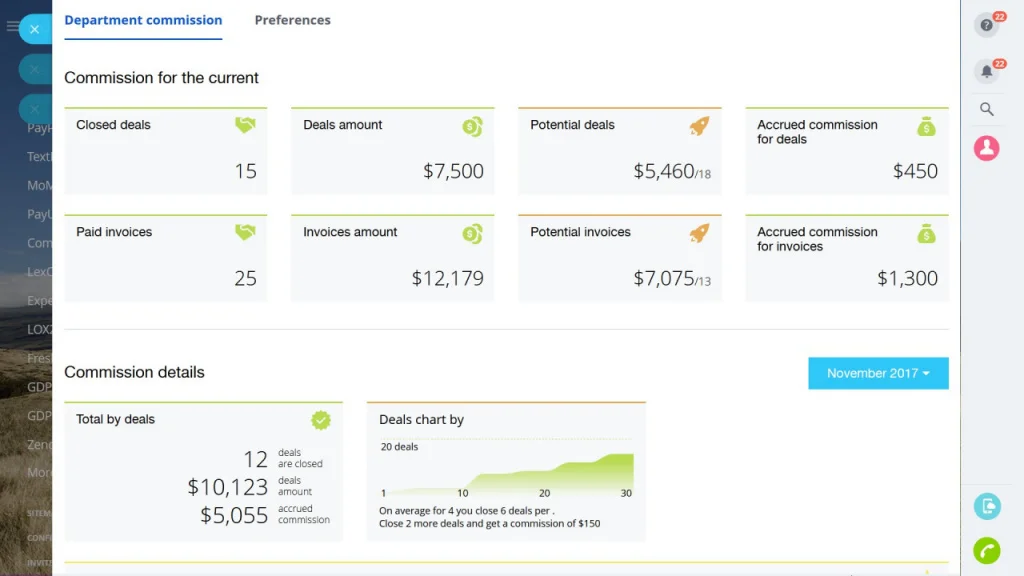Screen dimensions: 1024x576
Task: Close the slider panel with X button
Action: pyautogui.click(x=35, y=29)
